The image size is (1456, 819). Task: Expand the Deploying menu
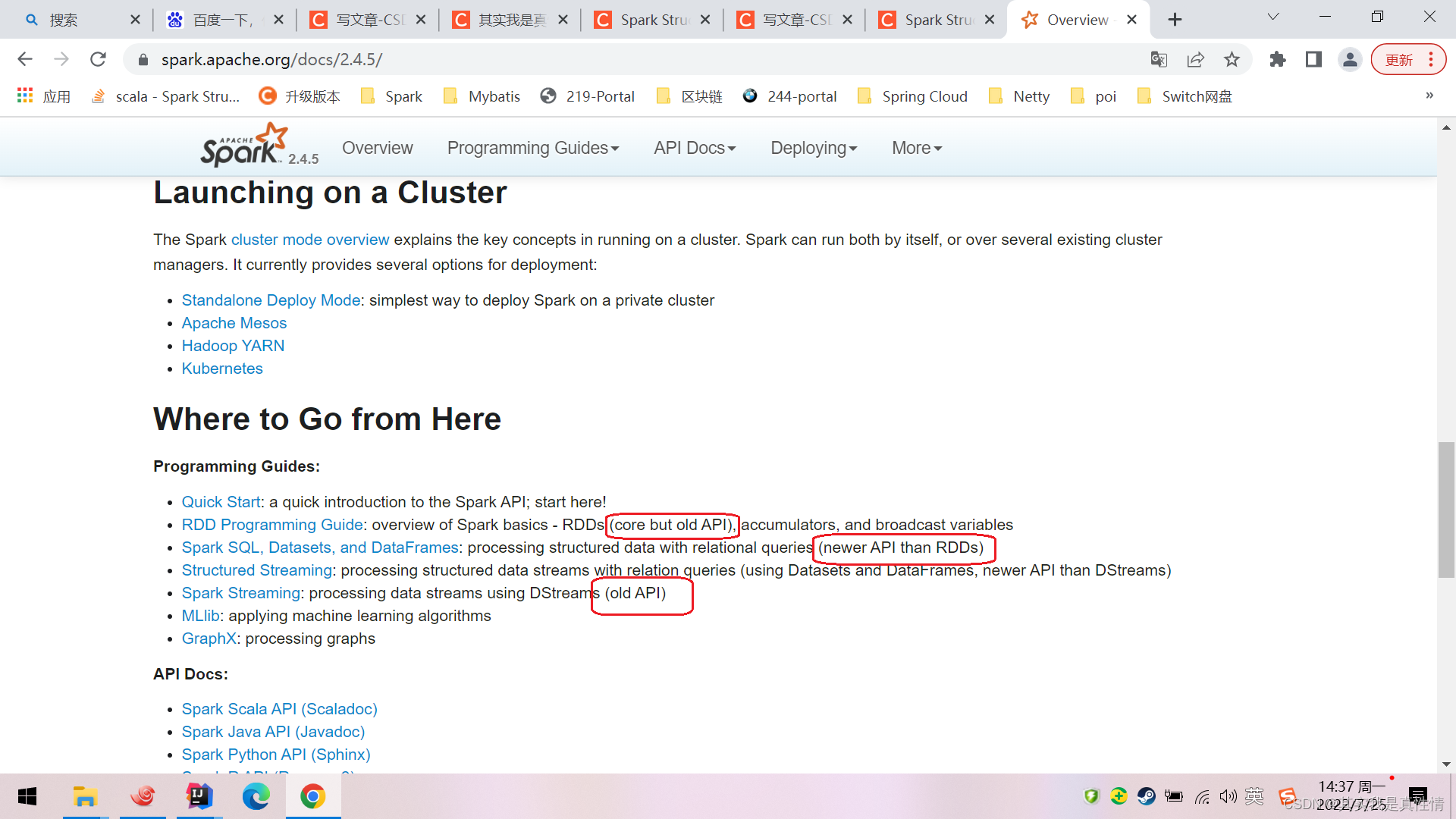[814, 148]
